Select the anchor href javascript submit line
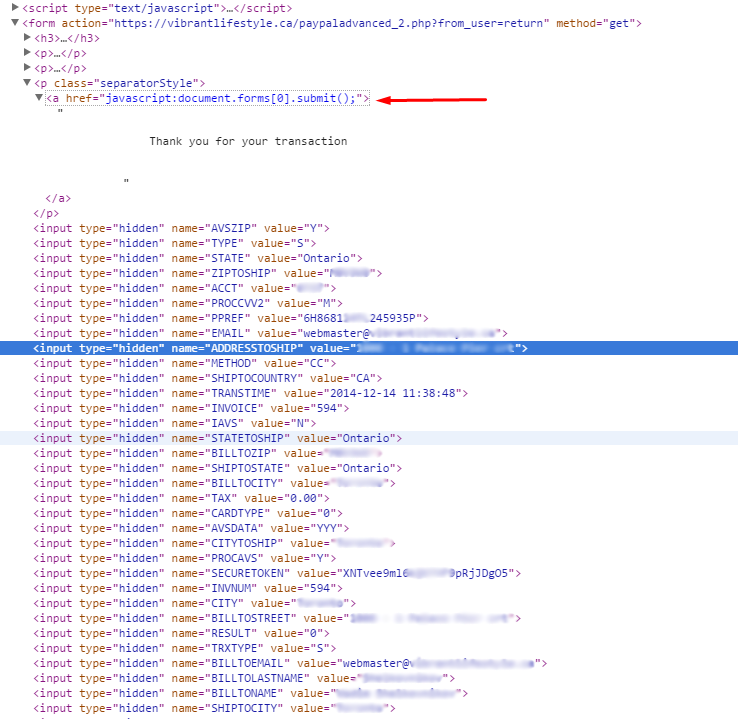Screen dimensions: 738x719 (208, 98)
